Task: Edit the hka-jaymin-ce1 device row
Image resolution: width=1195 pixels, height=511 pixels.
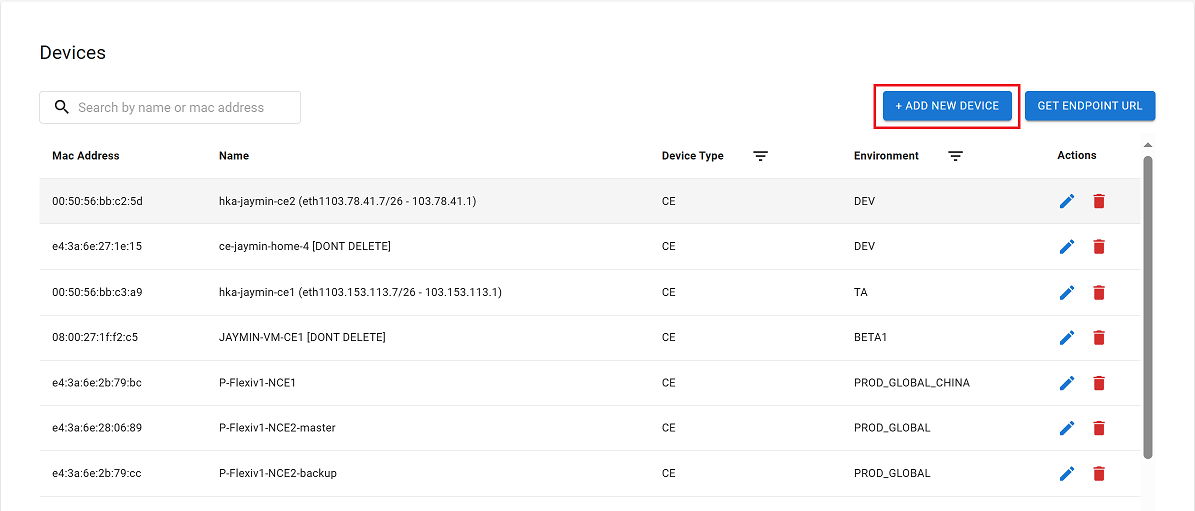Action: (1067, 292)
